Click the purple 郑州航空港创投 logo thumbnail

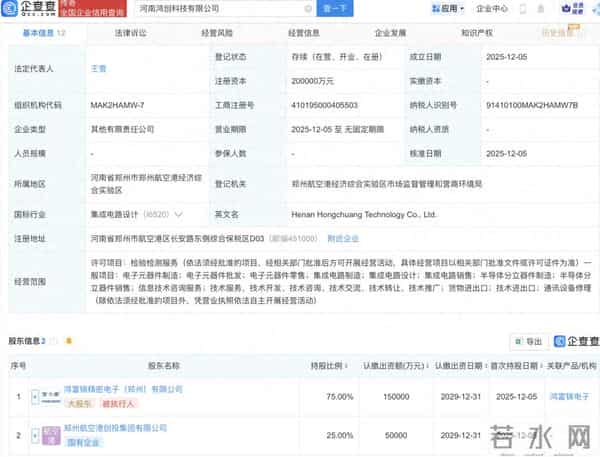pos(51,436)
